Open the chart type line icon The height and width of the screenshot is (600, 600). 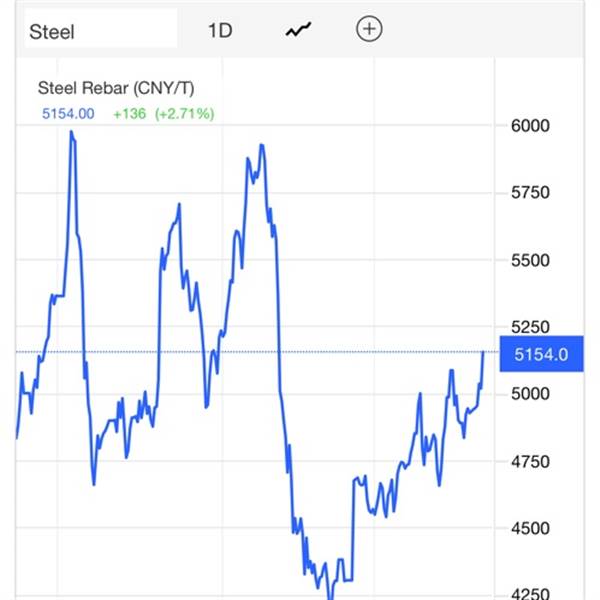[x=297, y=30]
